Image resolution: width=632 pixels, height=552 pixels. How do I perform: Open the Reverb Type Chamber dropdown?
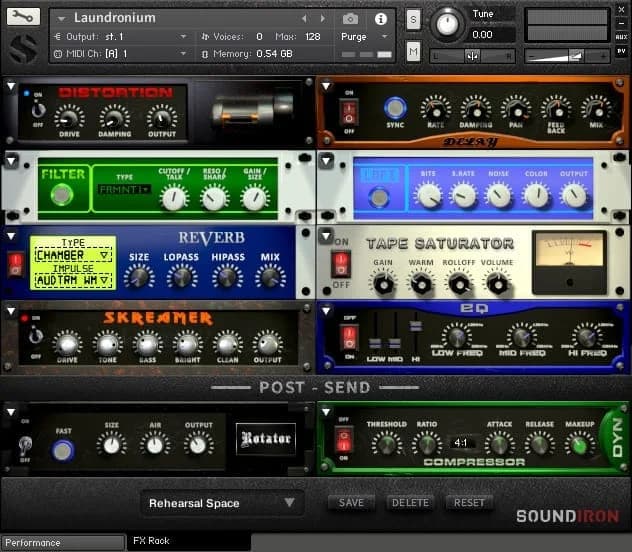click(72, 255)
